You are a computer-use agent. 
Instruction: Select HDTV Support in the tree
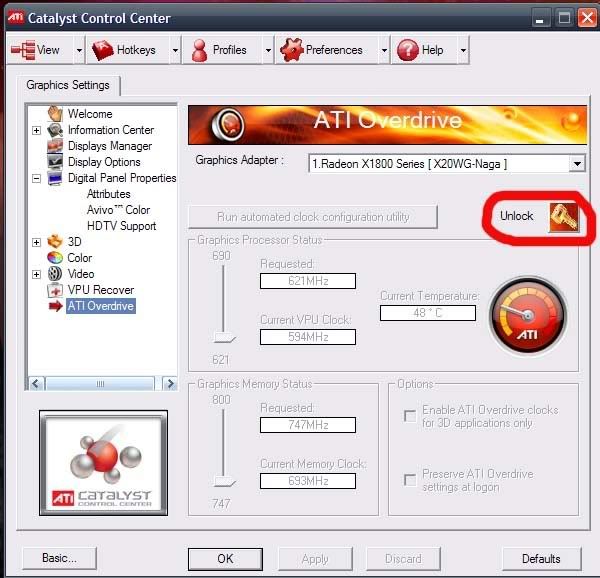122,226
